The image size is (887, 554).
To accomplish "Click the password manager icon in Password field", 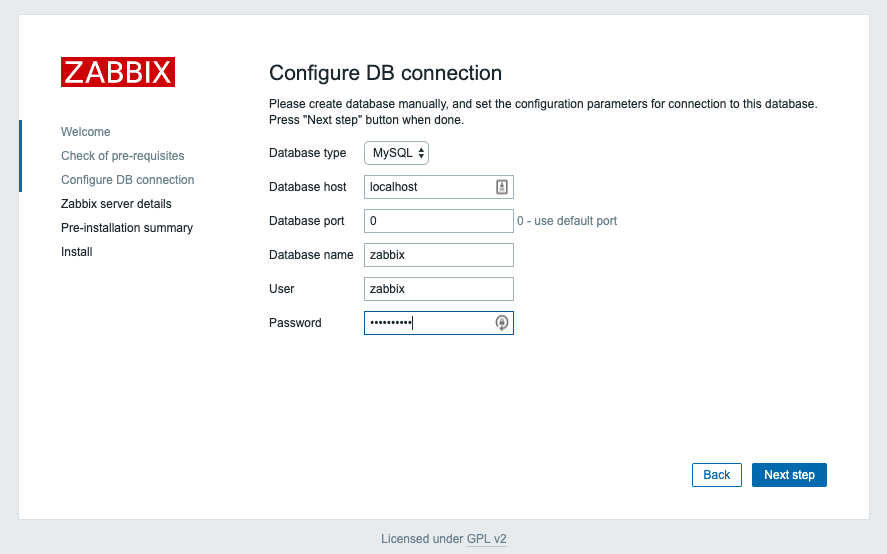I will point(502,323).
